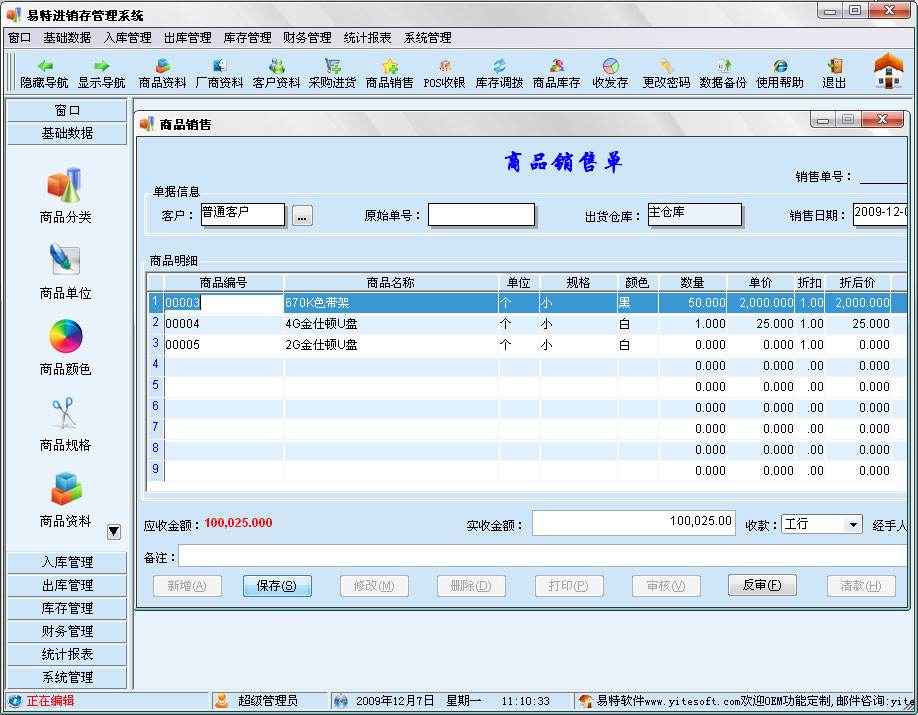Open 商品分类 in the sidebar
This screenshot has height=715, width=918.
pyautogui.click(x=63, y=195)
